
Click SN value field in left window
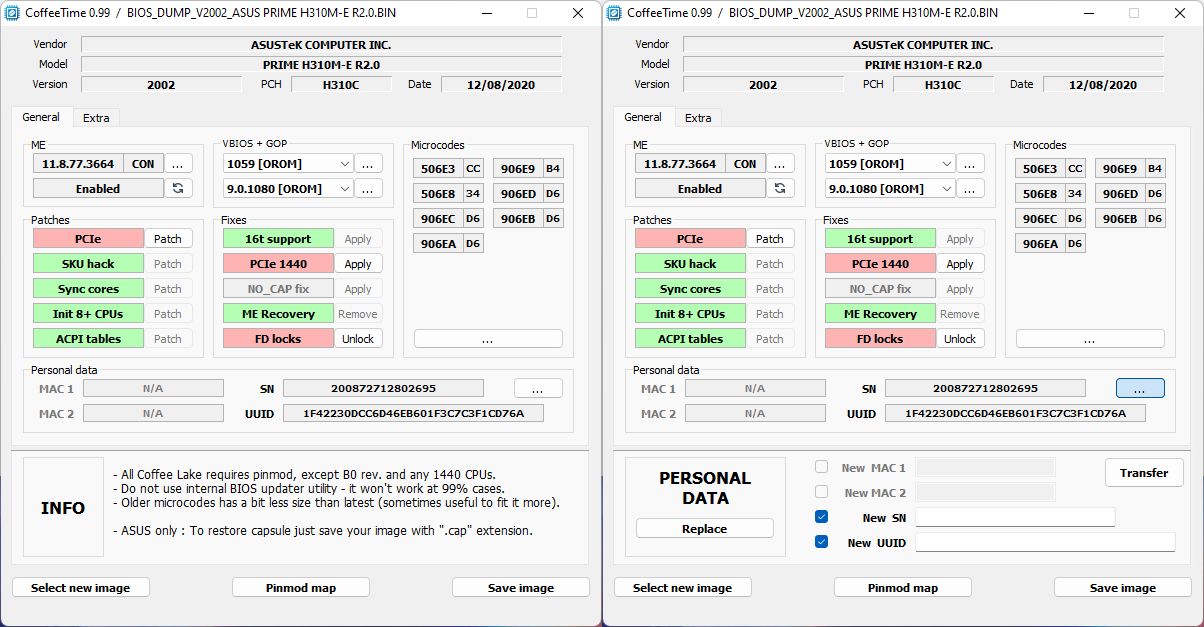click(x=383, y=388)
